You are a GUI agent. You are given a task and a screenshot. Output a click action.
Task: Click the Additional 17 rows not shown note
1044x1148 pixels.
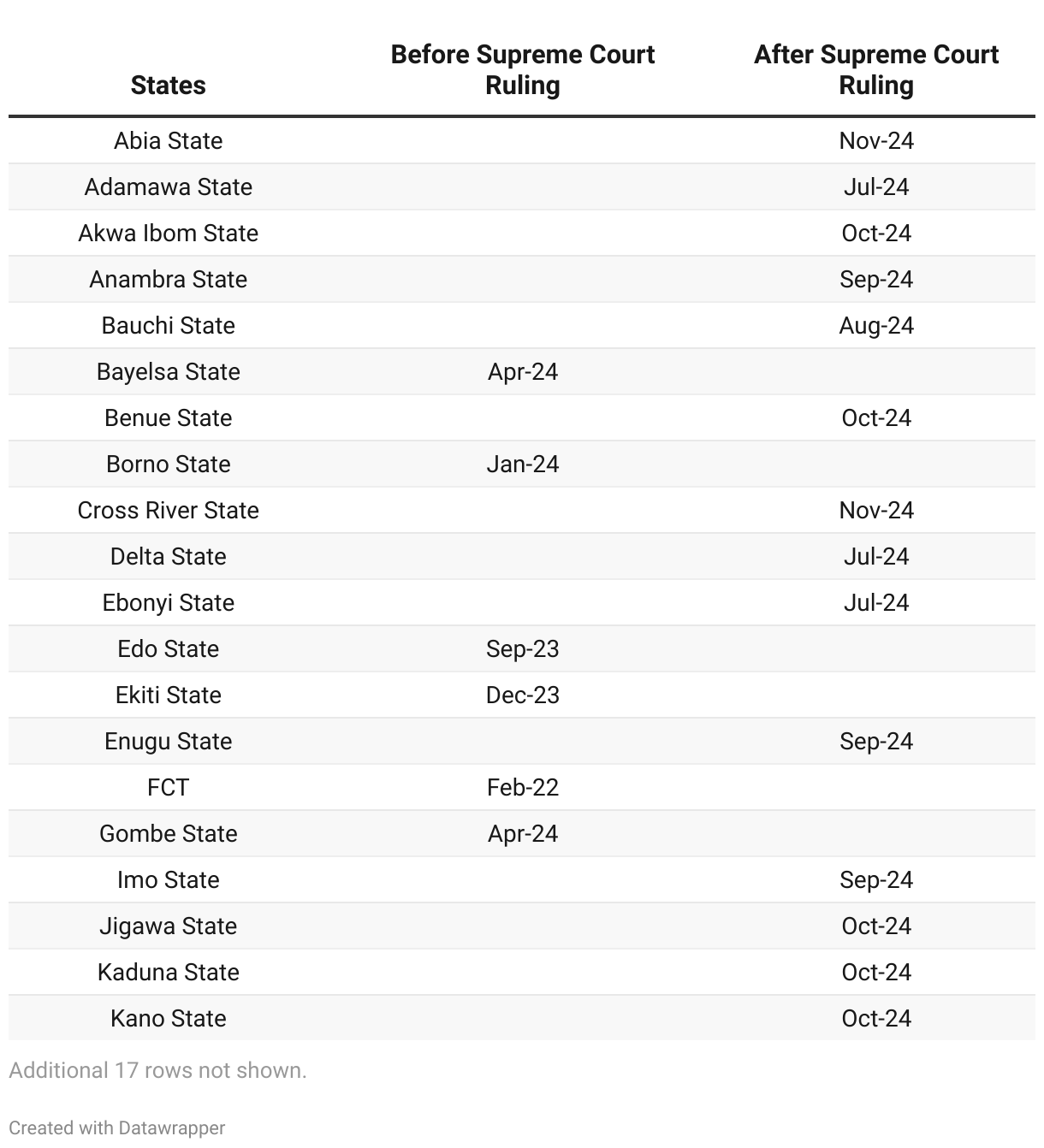157,1070
